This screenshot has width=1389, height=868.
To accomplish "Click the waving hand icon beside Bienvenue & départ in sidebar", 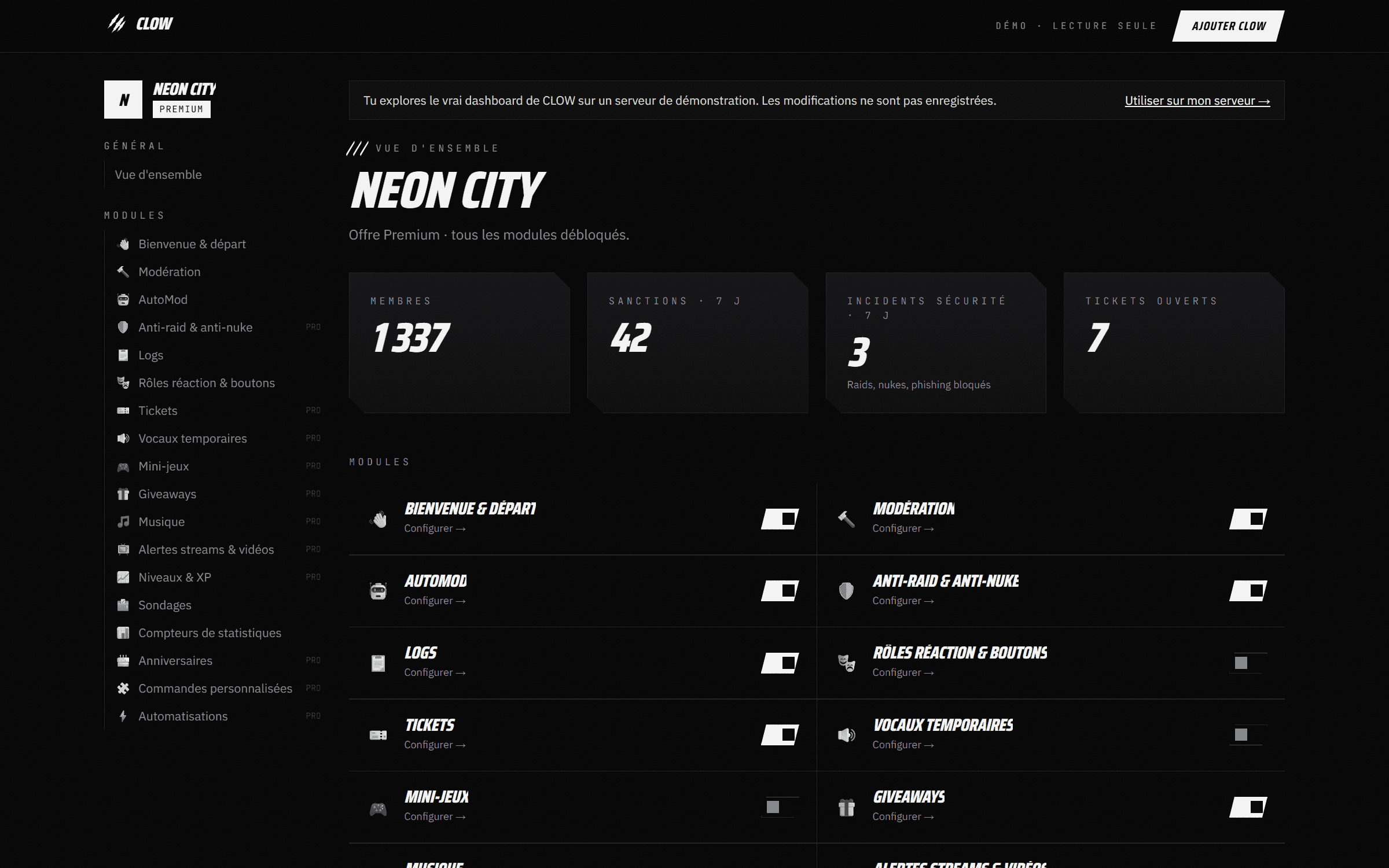I will [x=123, y=244].
